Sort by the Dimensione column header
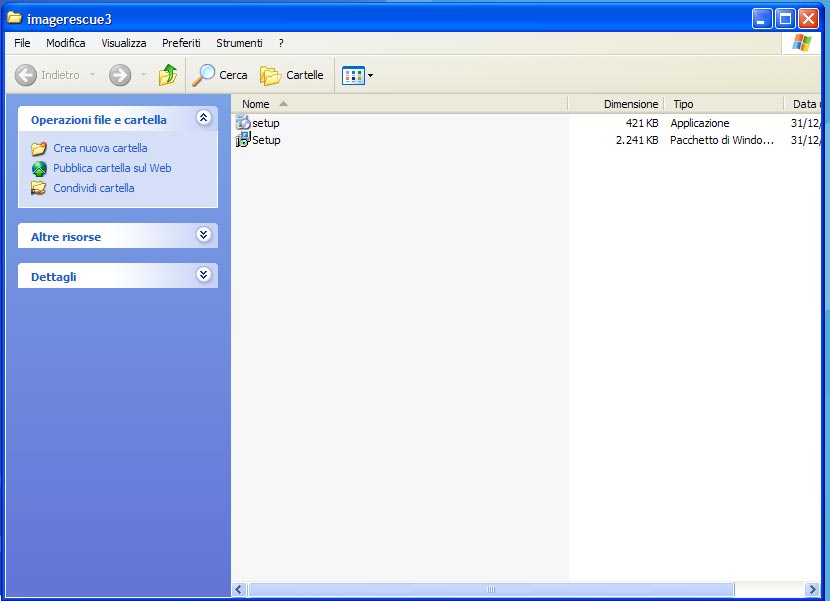 tap(616, 104)
